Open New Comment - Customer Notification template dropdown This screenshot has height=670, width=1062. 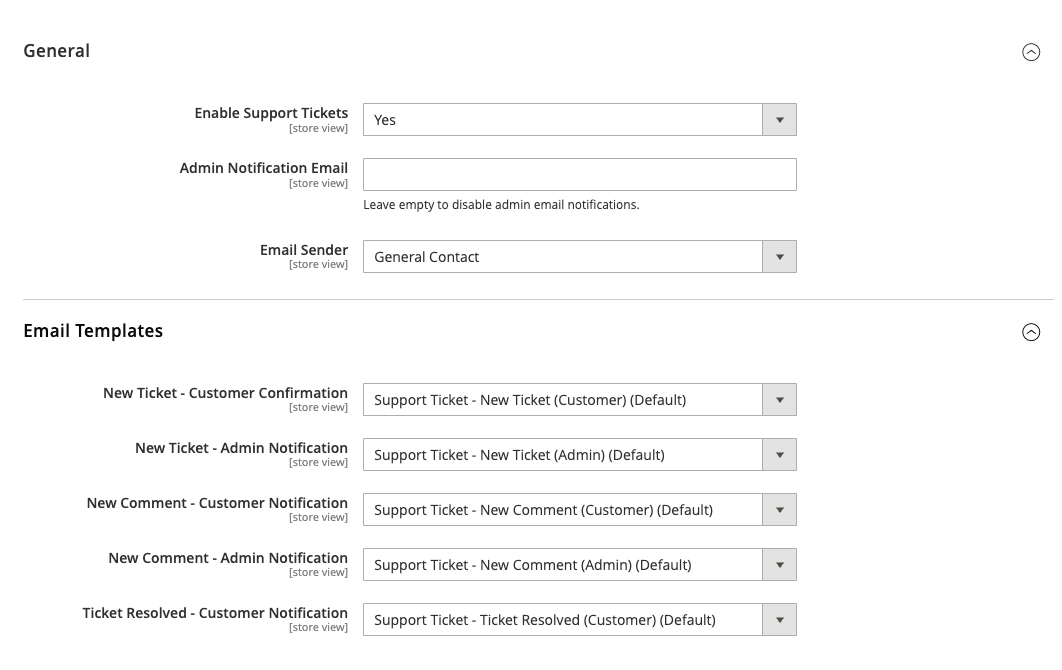coord(580,509)
